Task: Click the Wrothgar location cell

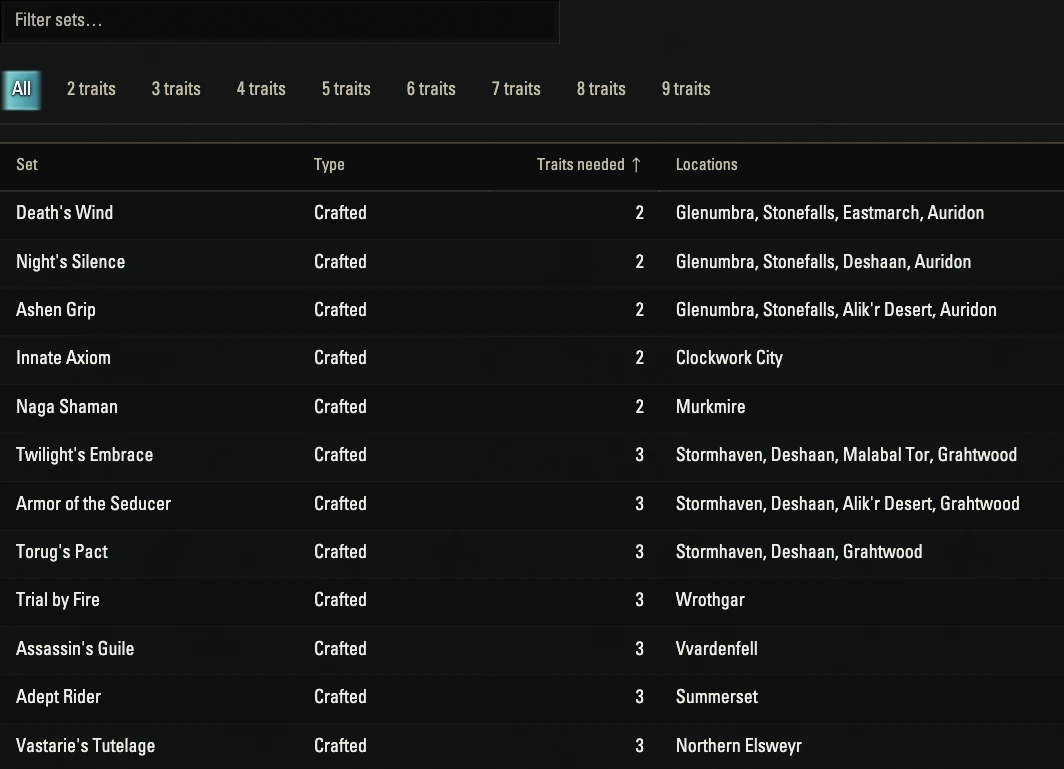Action: [710, 601]
